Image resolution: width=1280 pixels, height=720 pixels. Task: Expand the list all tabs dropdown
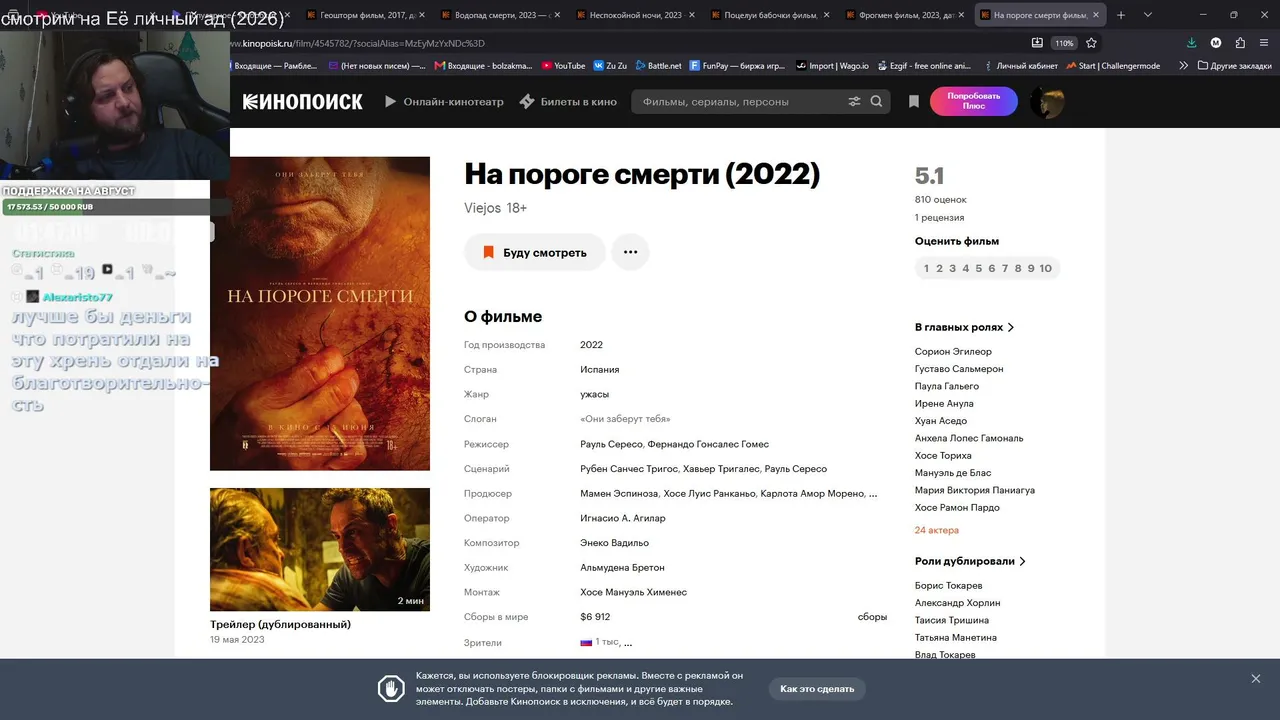point(1148,15)
